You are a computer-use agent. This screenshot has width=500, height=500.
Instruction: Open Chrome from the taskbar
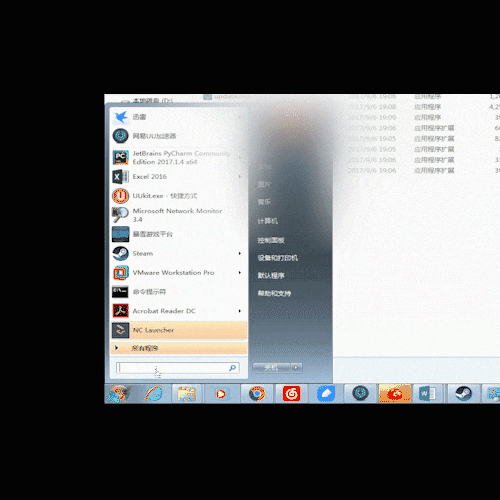[x=257, y=394]
